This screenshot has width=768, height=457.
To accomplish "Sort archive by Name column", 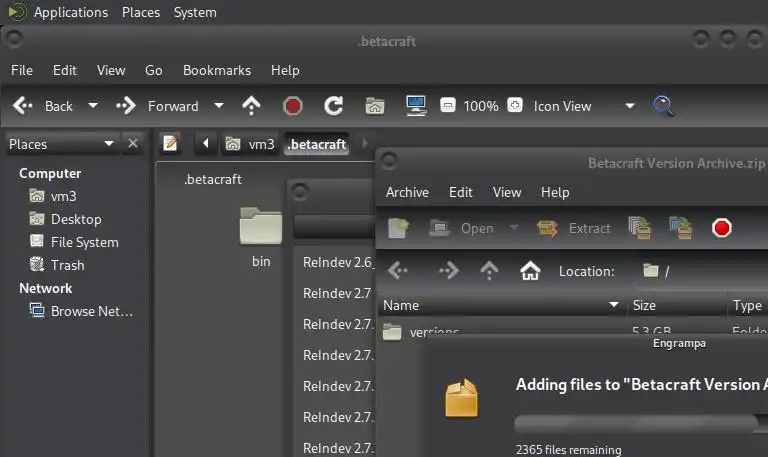I will [501, 305].
